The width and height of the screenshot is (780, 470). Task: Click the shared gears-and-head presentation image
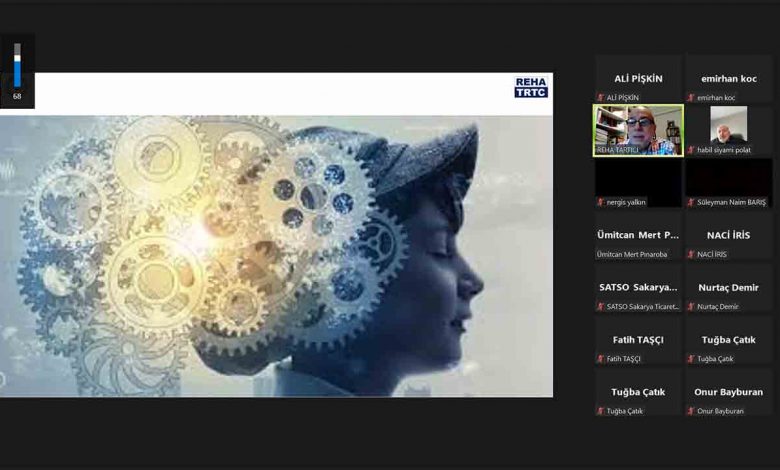point(275,255)
